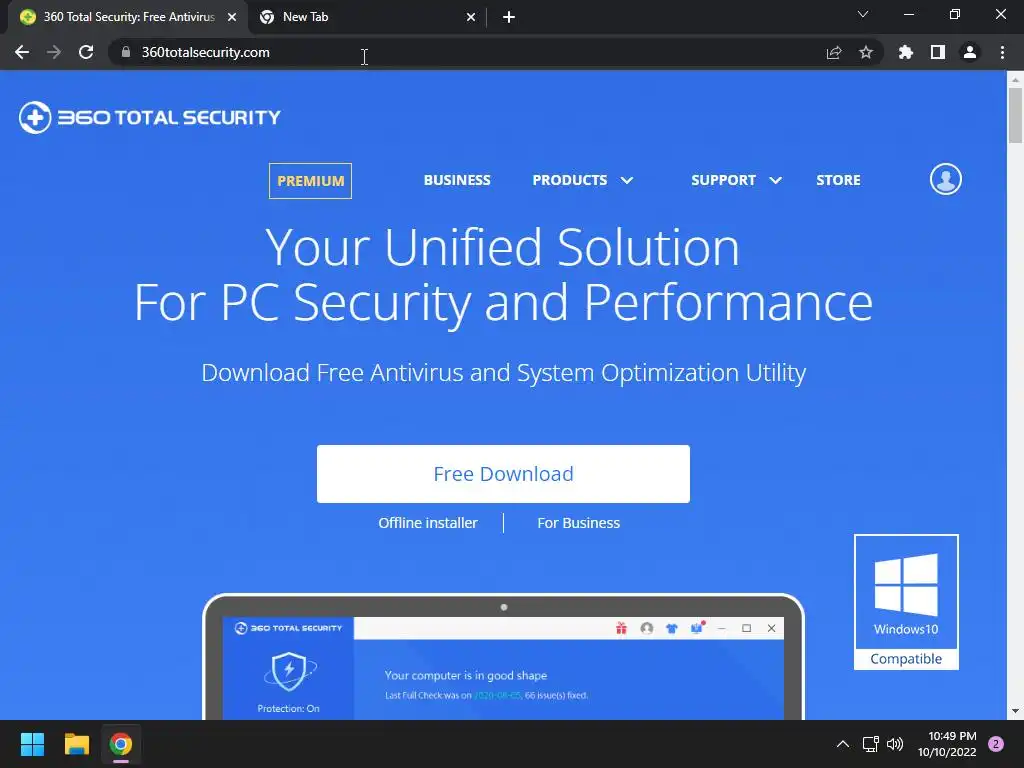Open the SUPPORT menu

tap(724, 180)
